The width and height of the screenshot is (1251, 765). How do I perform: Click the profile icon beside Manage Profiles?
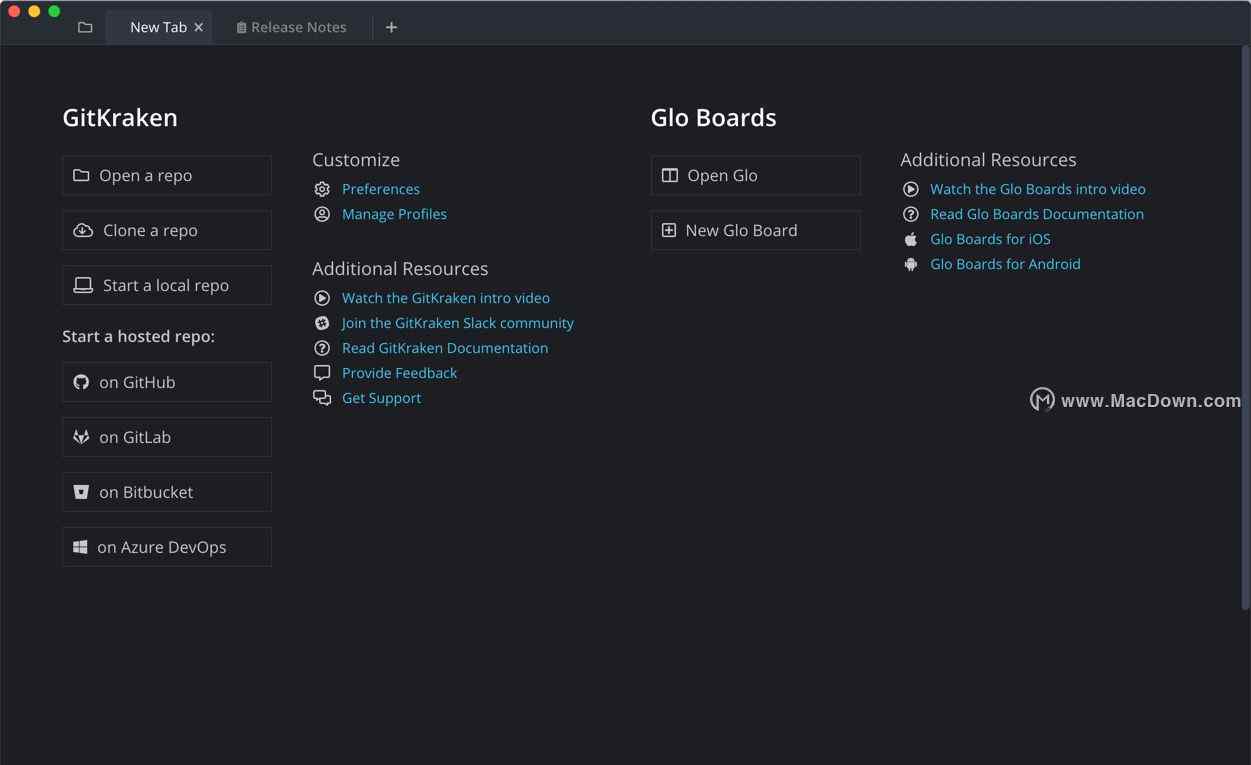point(322,214)
